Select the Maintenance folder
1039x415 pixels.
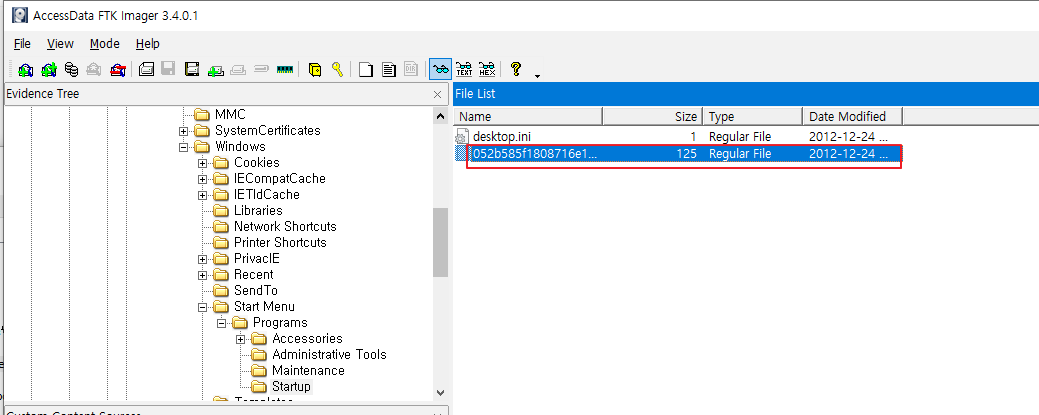click(308, 370)
